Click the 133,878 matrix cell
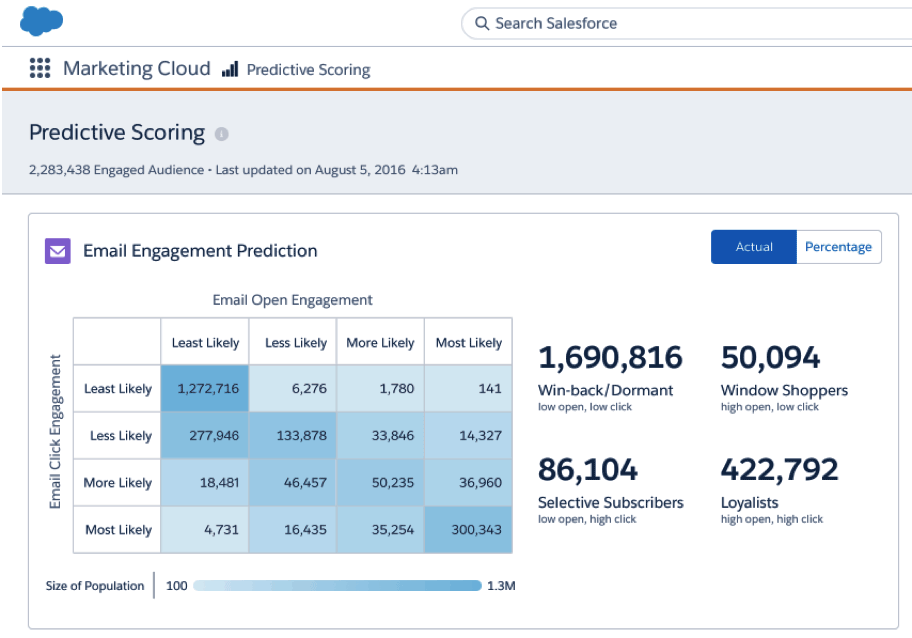The image size is (912, 638). [x=292, y=436]
